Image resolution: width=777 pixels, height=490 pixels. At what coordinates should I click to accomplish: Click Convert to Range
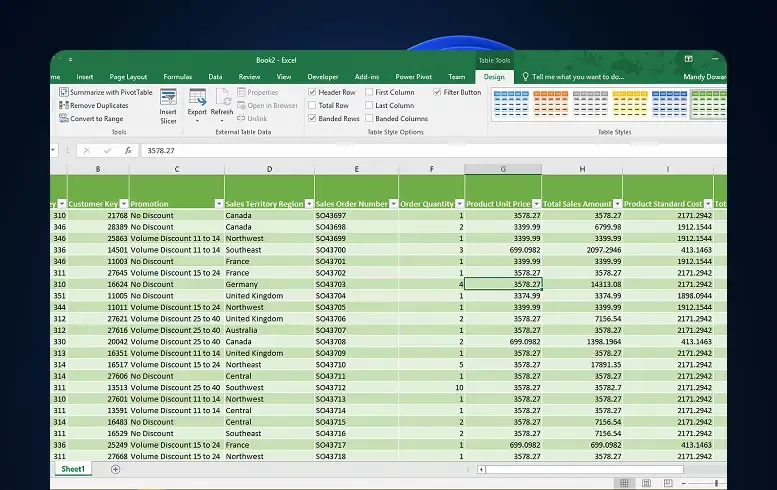tap(97, 118)
